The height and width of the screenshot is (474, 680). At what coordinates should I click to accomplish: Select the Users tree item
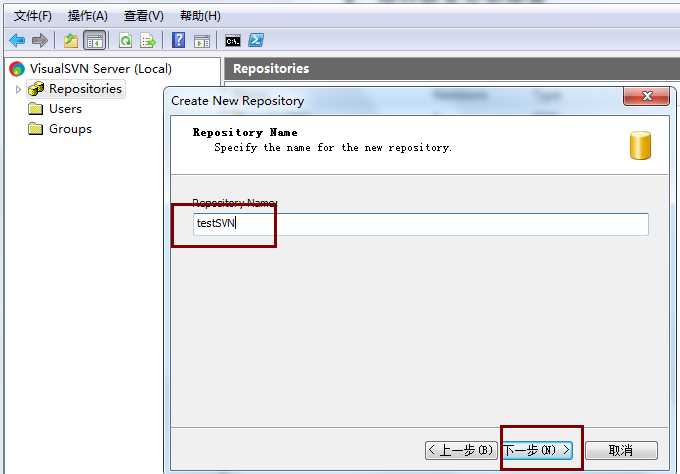tap(65, 109)
